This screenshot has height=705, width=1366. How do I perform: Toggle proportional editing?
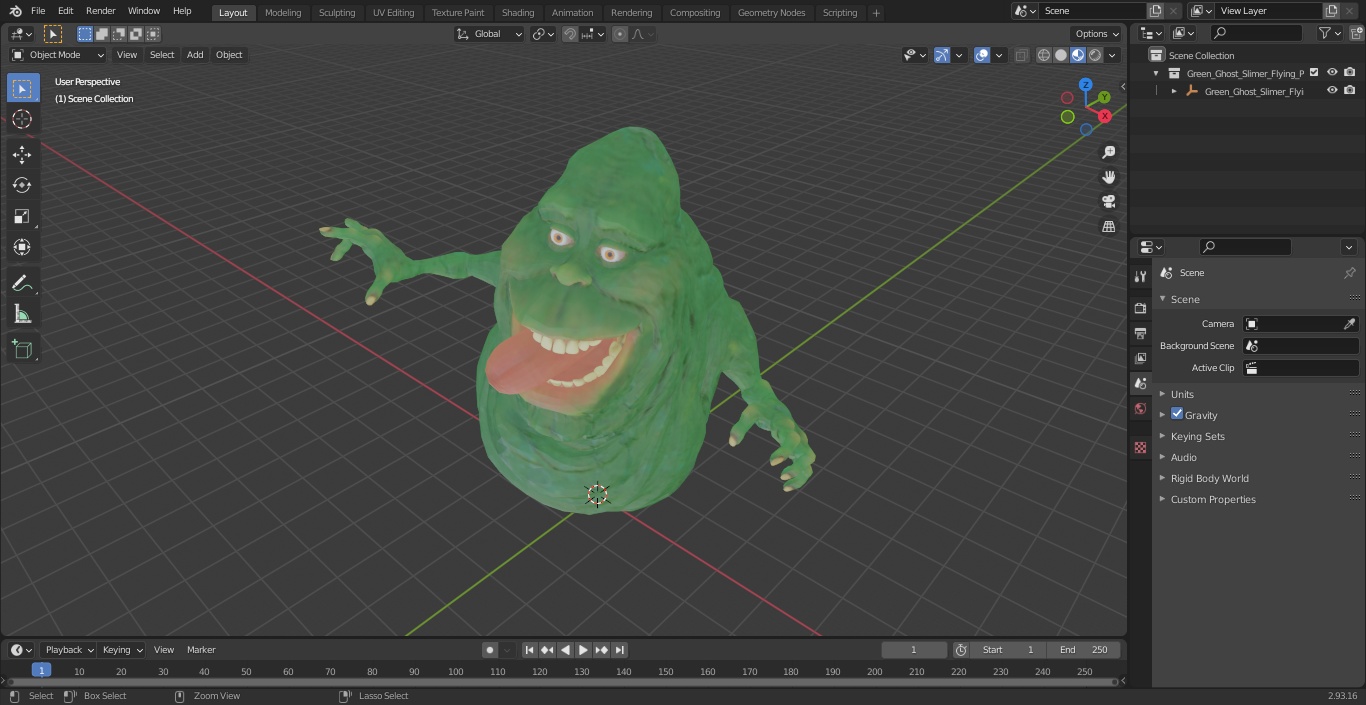(x=620, y=34)
